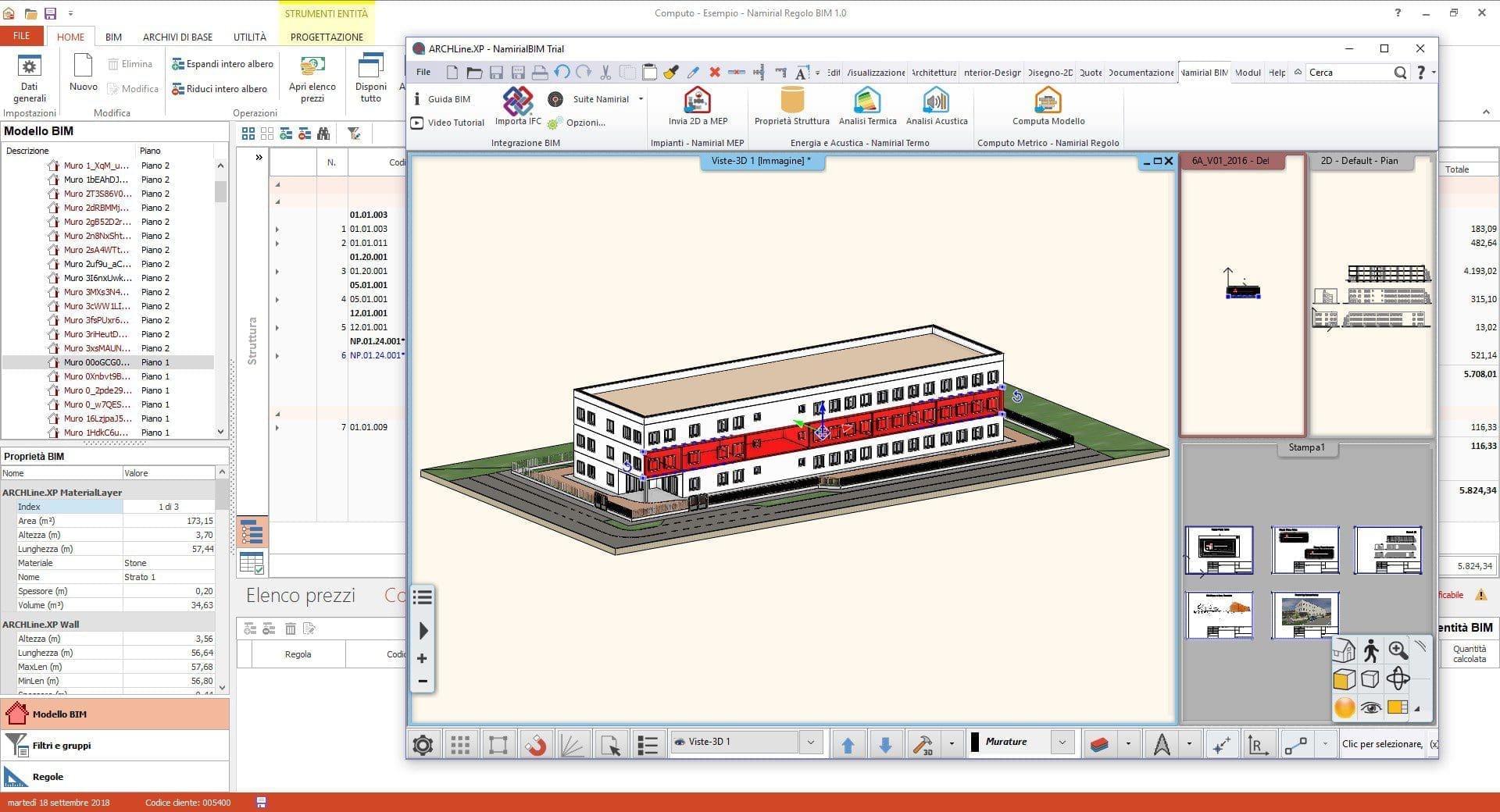Click Espandi intero albero button
The width and height of the screenshot is (1500, 812).
(223, 64)
